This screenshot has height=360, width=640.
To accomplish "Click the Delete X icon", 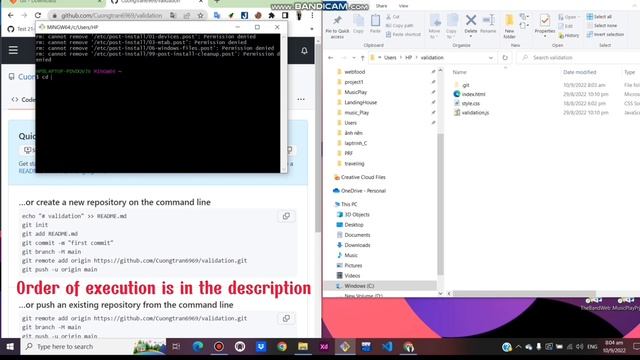I will click(471, 20).
